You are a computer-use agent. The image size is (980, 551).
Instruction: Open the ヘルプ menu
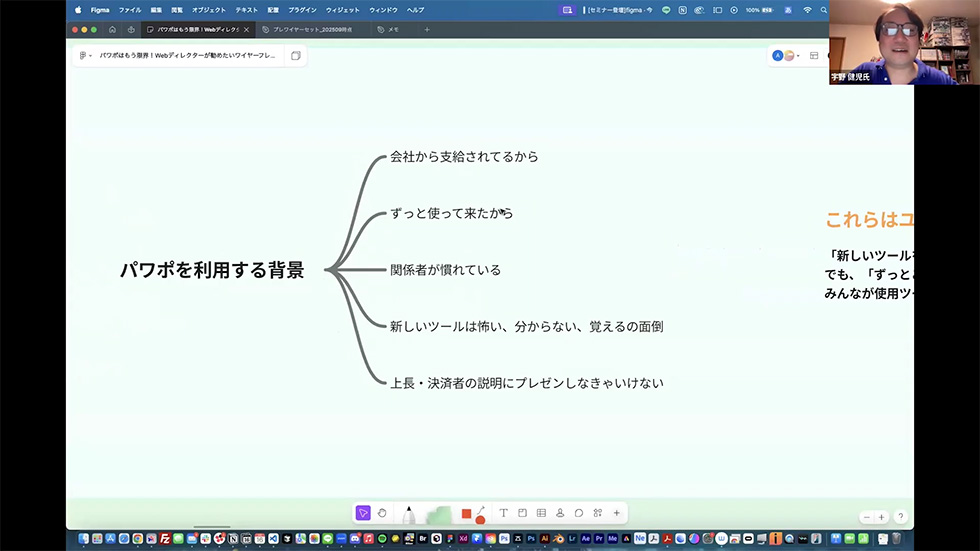416,10
